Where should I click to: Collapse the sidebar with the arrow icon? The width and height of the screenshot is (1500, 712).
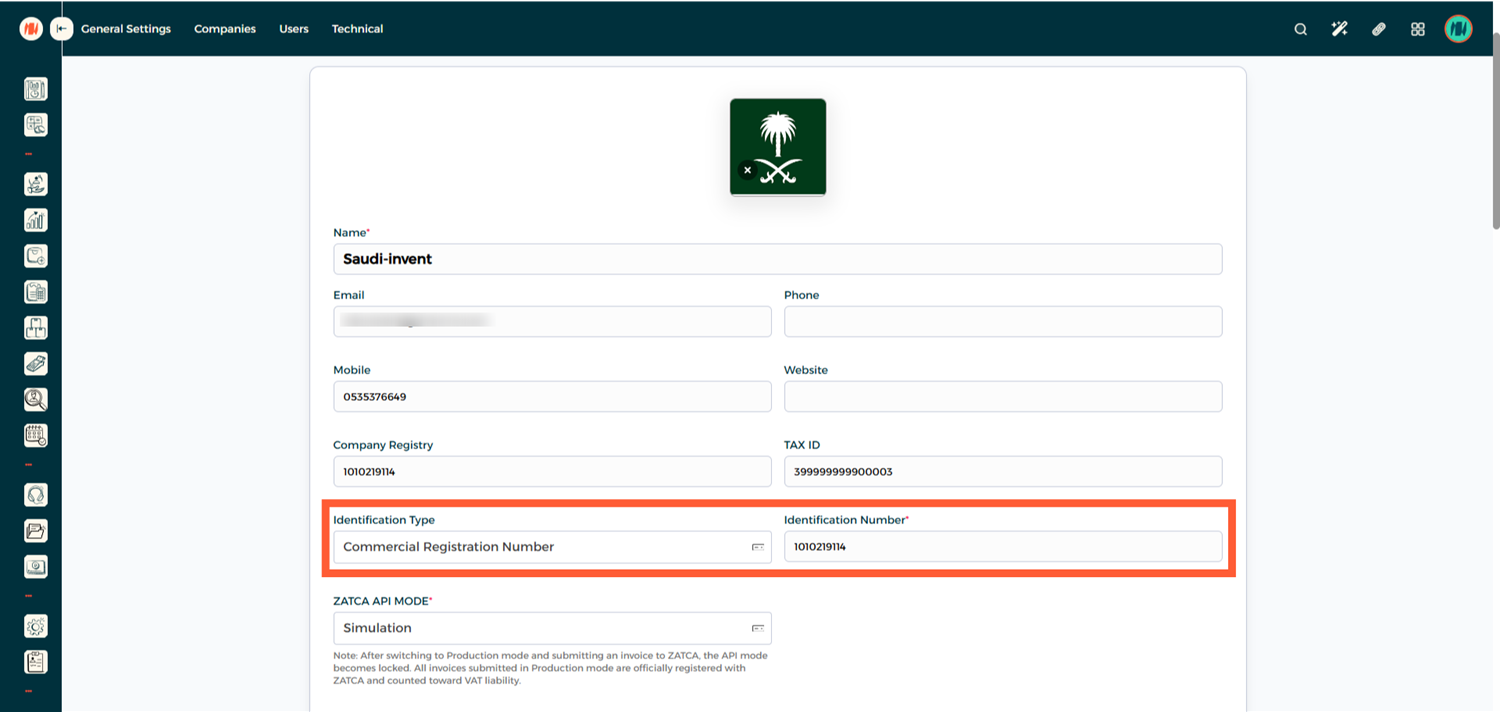point(62,29)
